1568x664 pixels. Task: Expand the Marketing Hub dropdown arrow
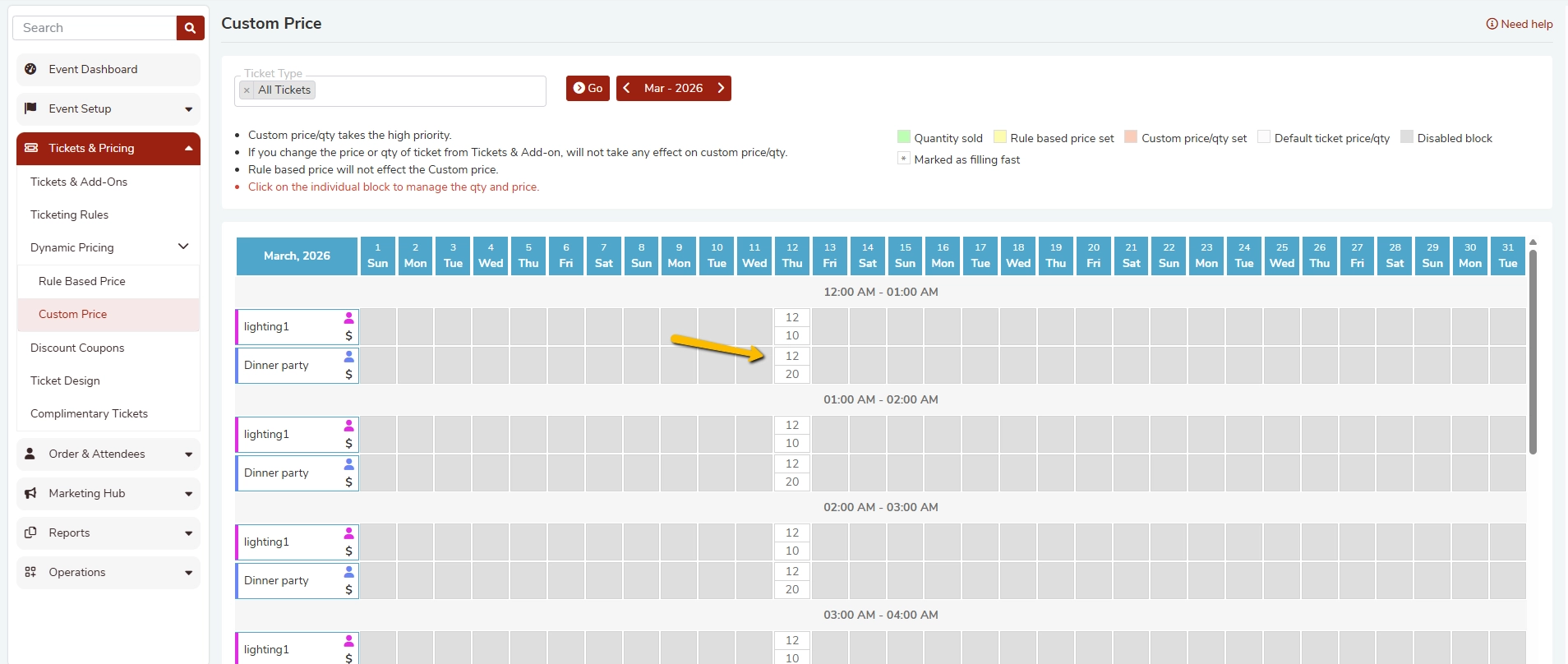pyautogui.click(x=188, y=494)
